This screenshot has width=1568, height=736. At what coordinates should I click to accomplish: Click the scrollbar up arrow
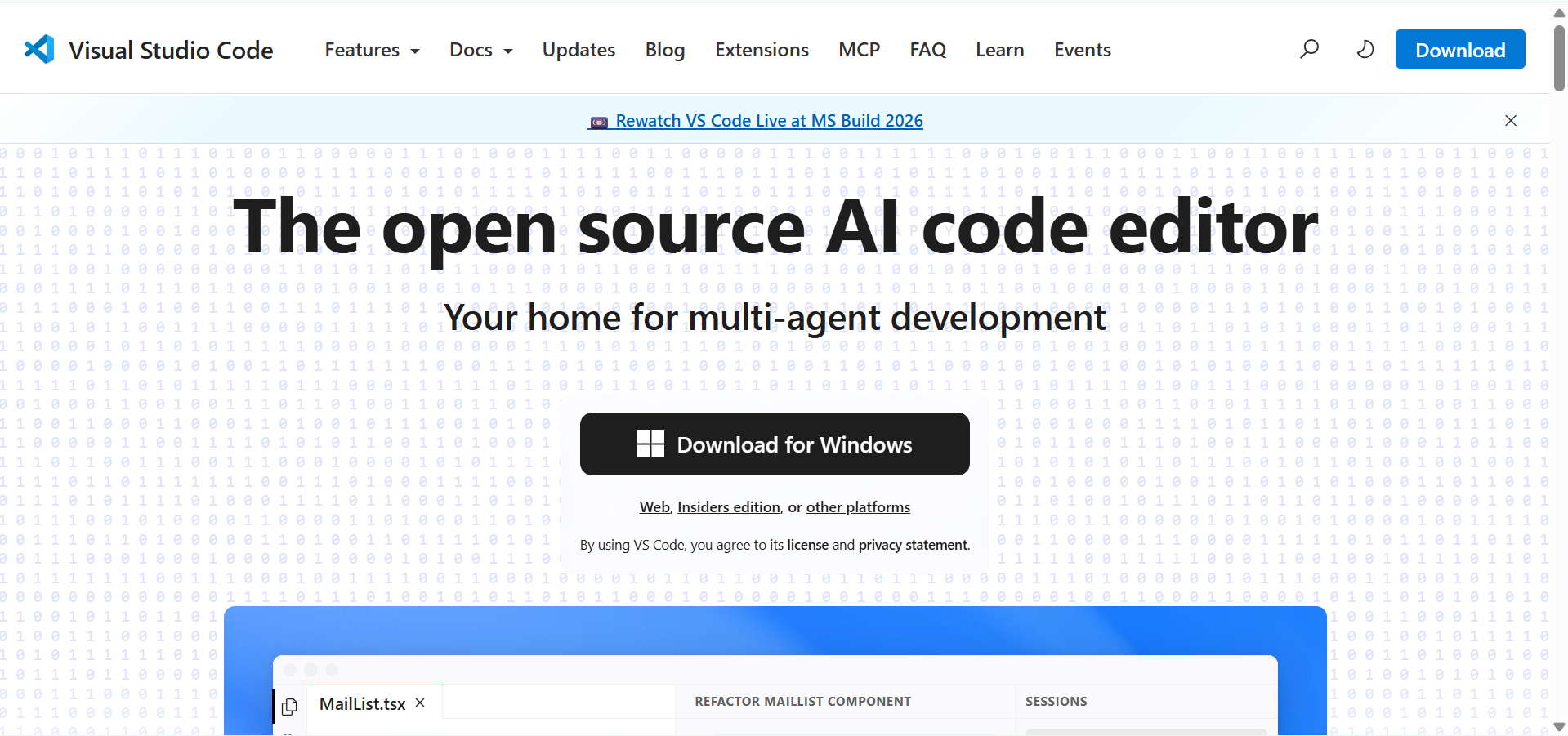[x=1559, y=12]
